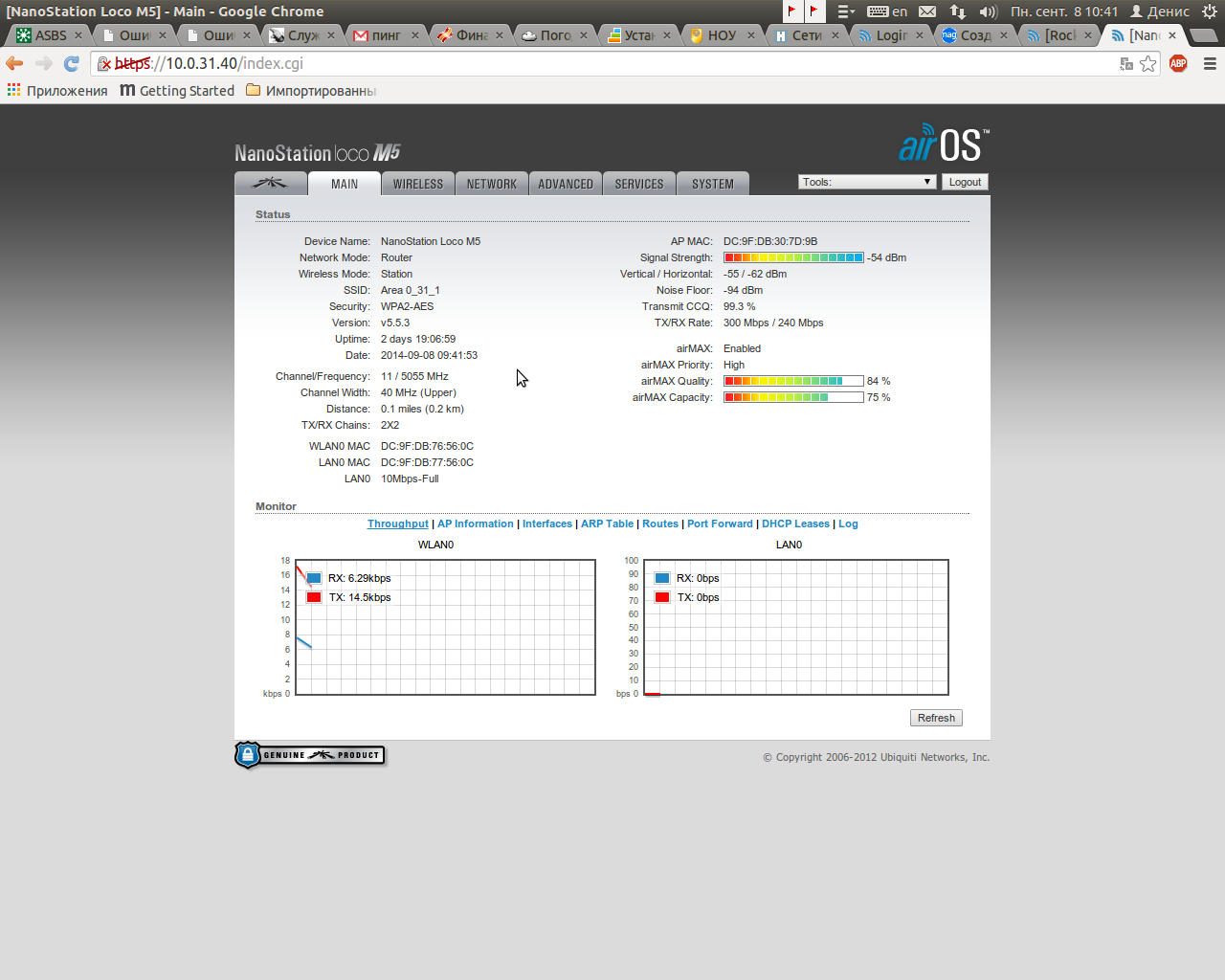Open the SERVICES settings tab

tap(639, 184)
